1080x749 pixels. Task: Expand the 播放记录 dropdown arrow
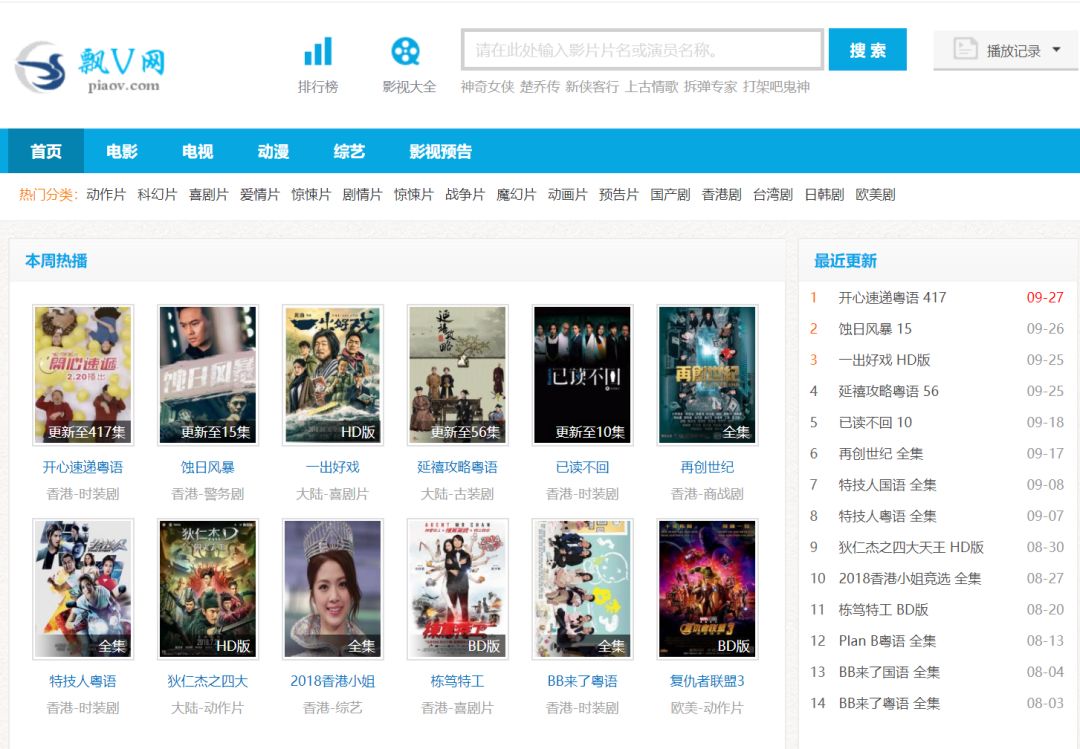(x=1057, y=50)
